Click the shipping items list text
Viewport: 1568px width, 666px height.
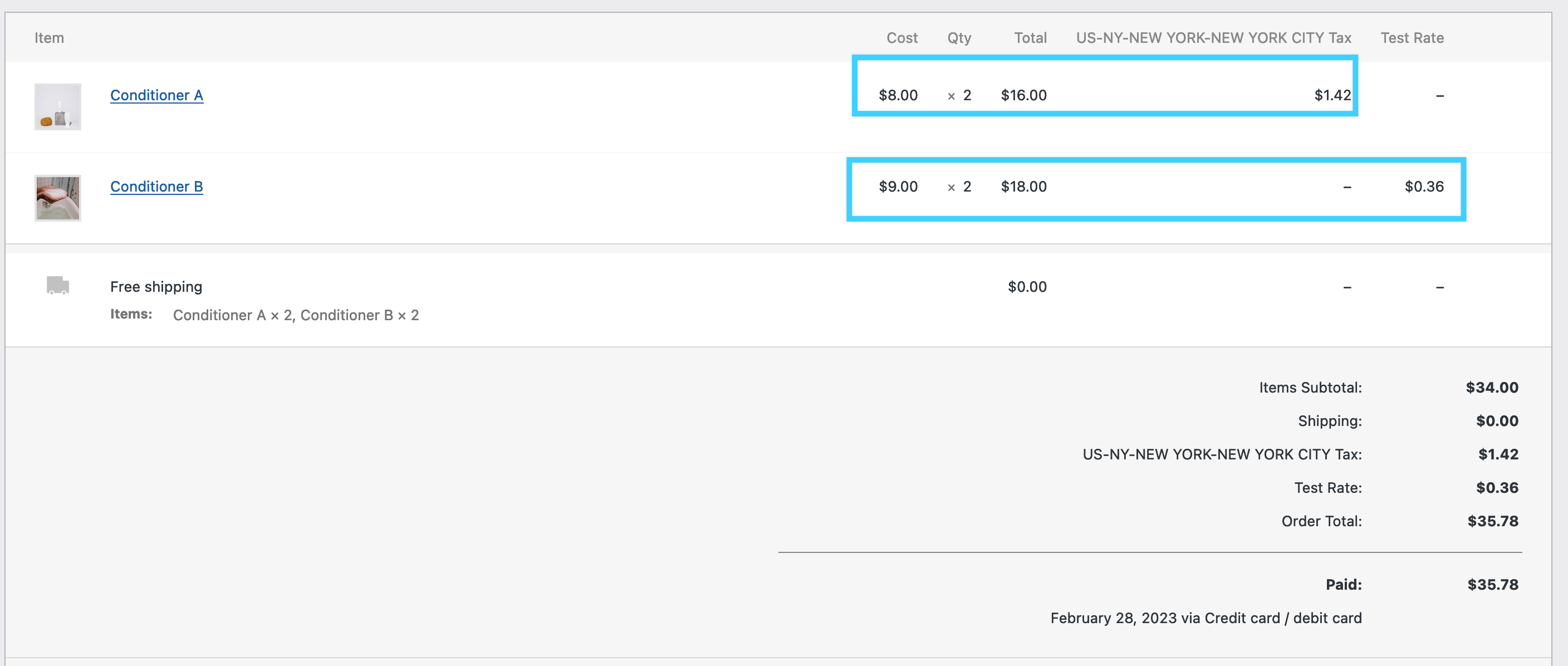pyautogui.click(x=296, y=315)
